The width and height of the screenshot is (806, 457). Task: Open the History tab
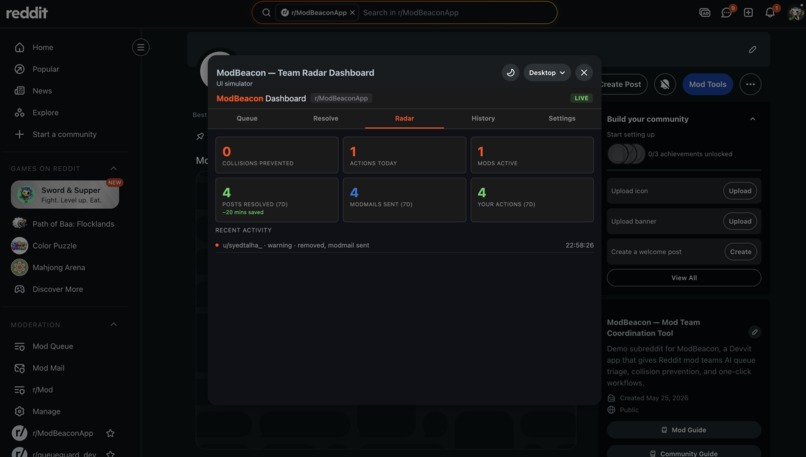tap(483, 118)
